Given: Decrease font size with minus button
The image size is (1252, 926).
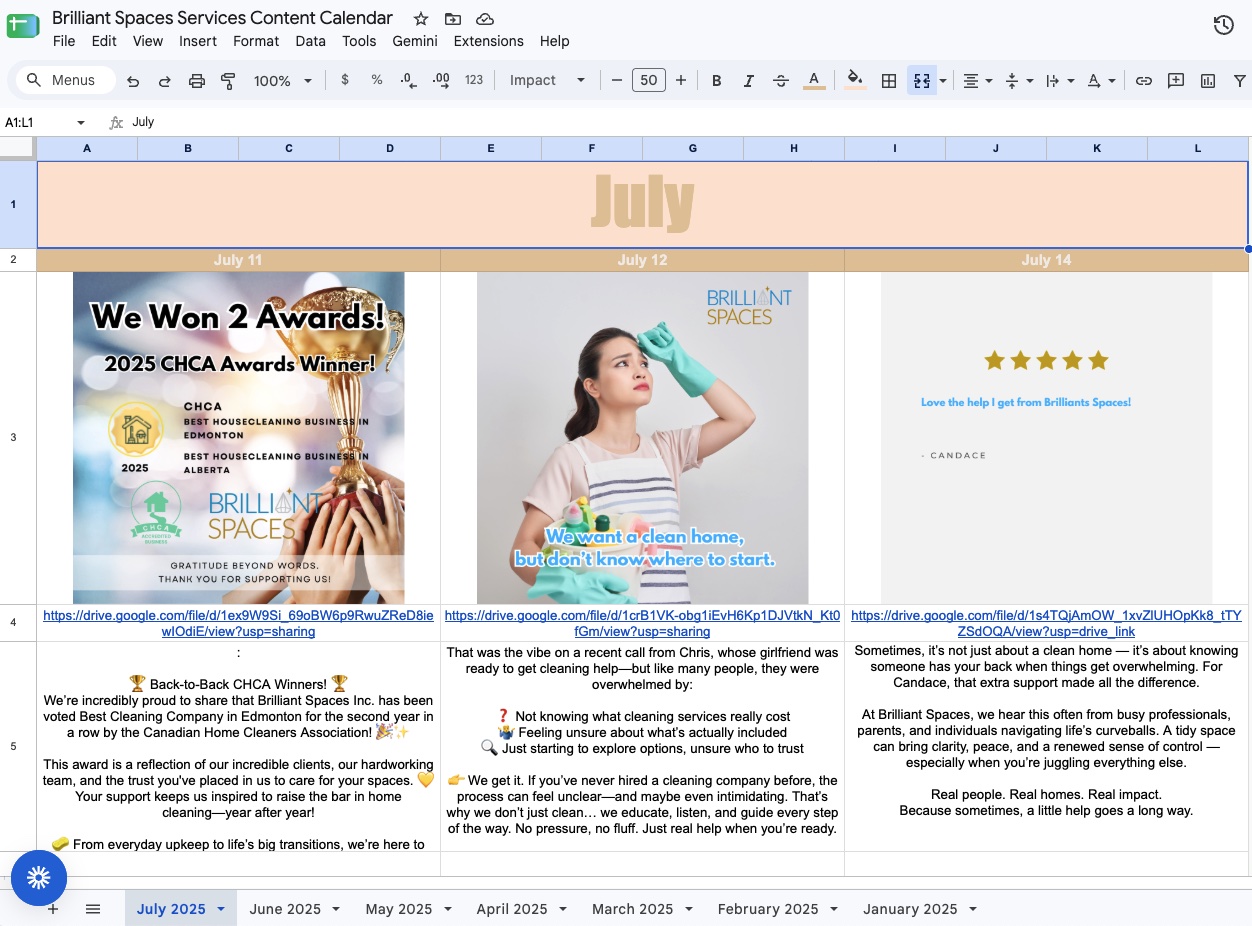Looking at the screenshot, I should pos(617,80).
